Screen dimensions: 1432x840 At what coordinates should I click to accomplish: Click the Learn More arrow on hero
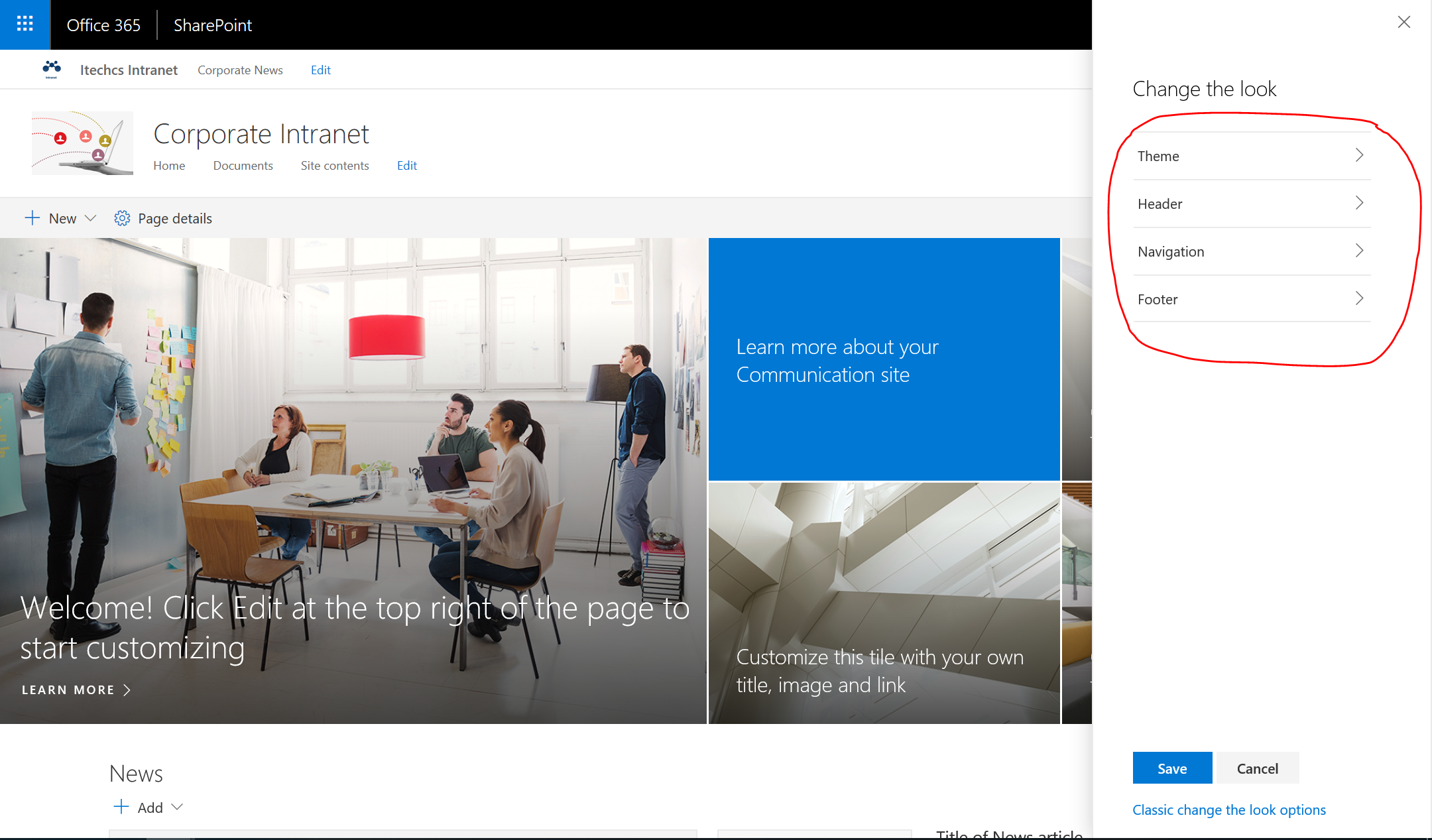click(127, 690)
